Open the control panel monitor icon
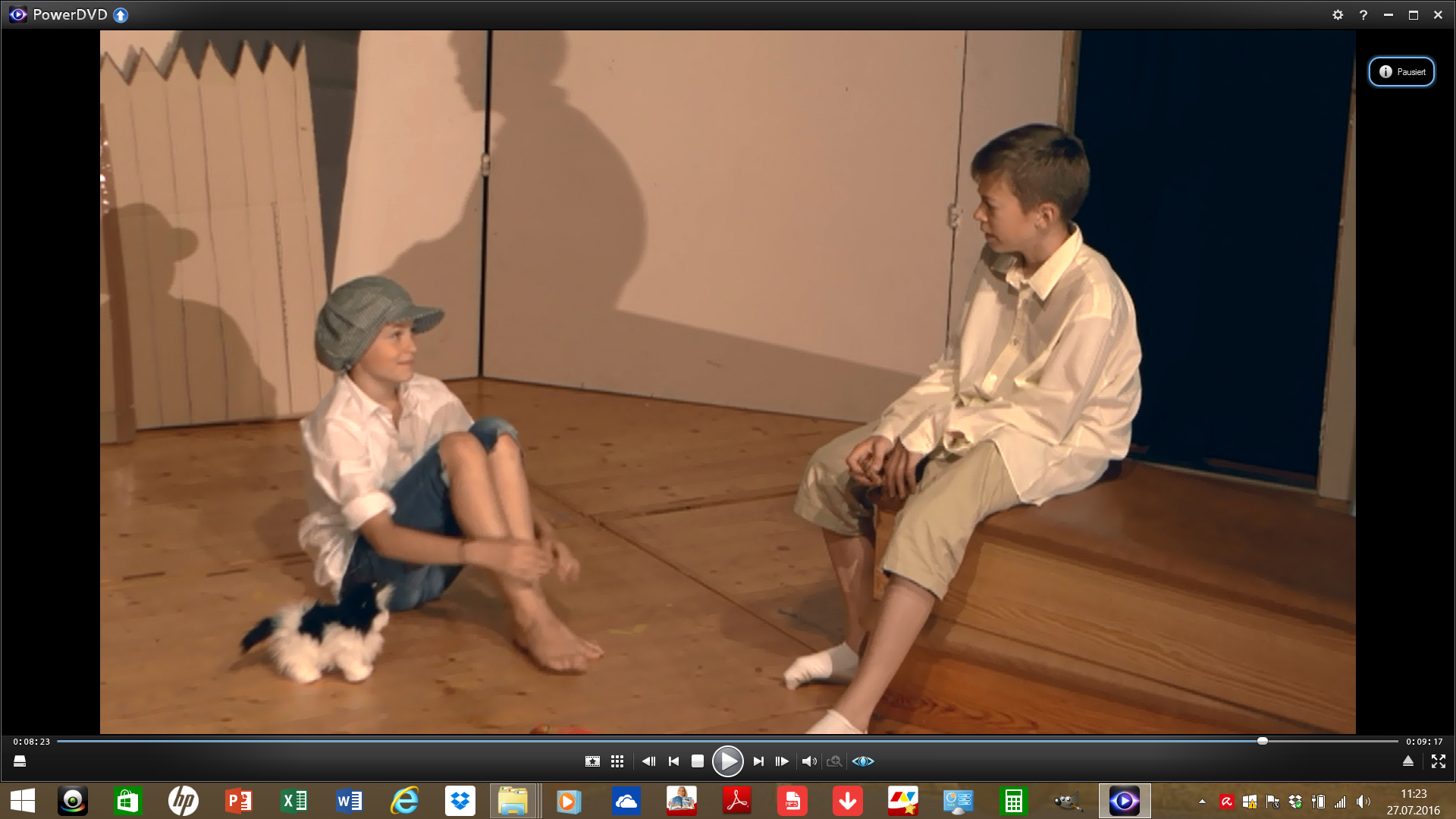The image size is (1456, 819). coord(958,801)
